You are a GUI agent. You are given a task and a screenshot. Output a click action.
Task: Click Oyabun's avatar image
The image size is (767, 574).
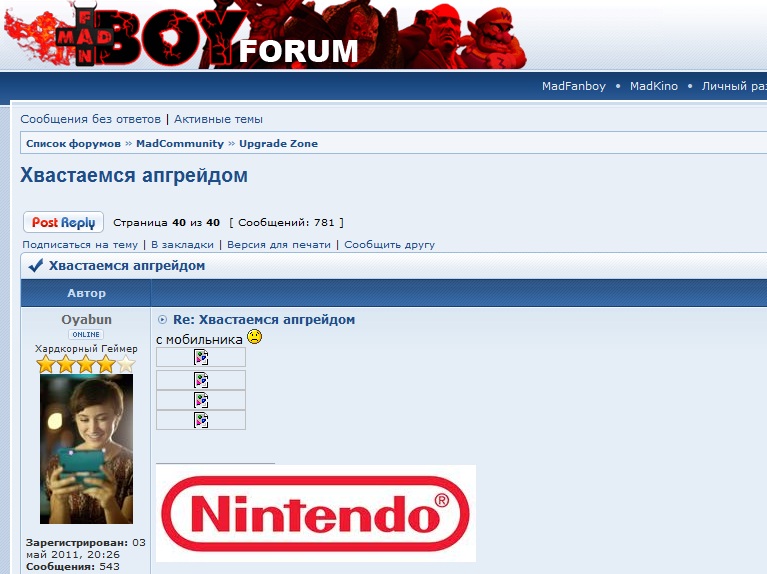click(86, 449)
